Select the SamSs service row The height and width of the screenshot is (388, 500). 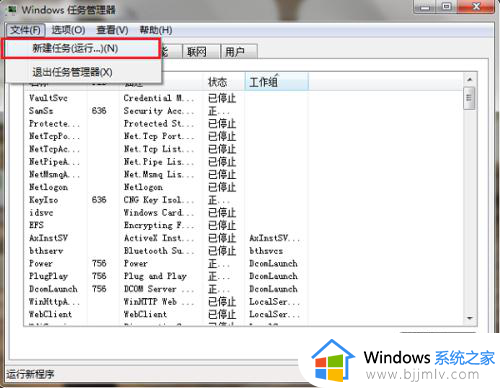[x=165, y=111]
